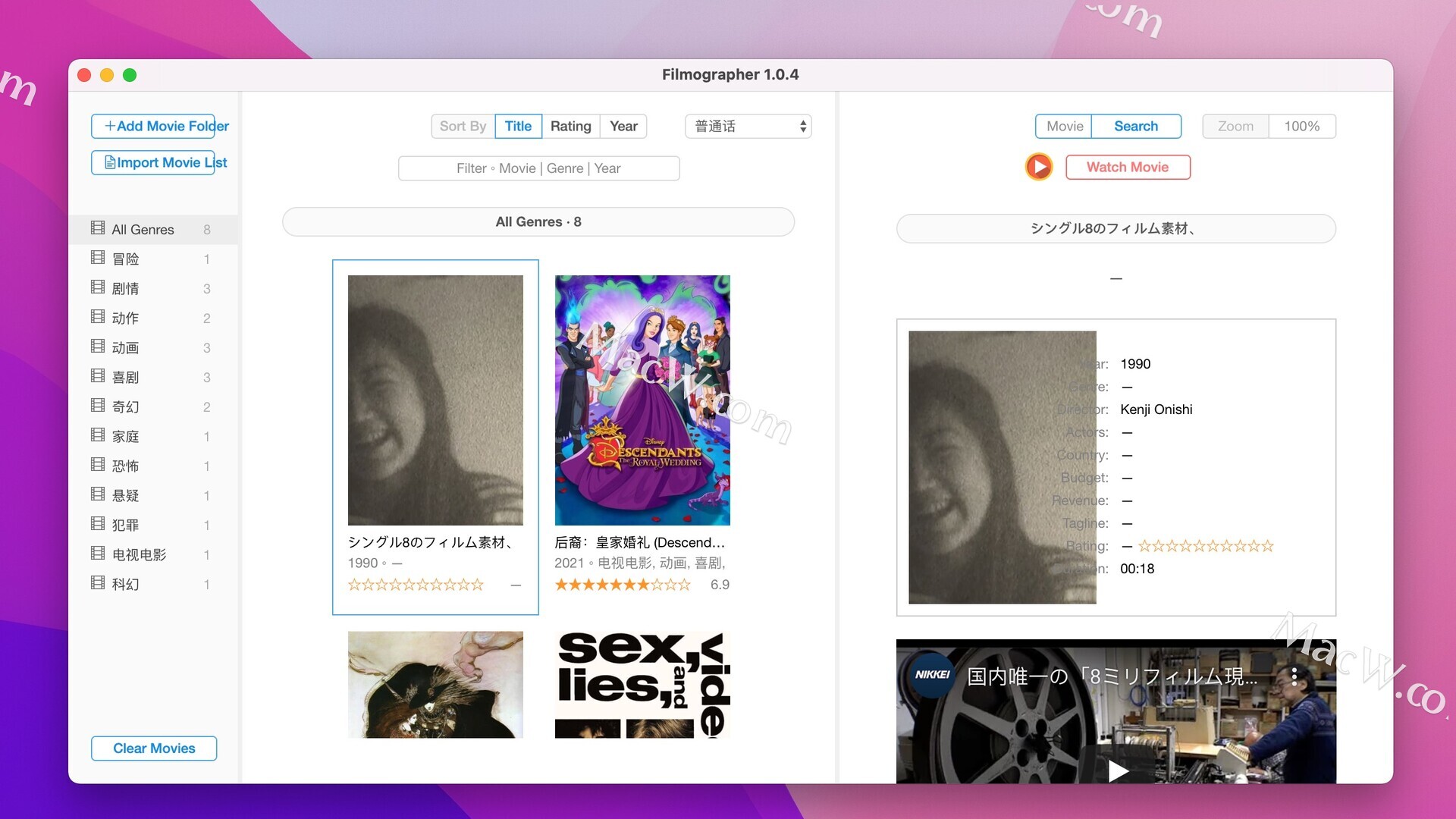Image resolution: width=1456 pixels, height=819 pixels.
Task: Click Watch Movie button
Action: (x=1127, y=166)
